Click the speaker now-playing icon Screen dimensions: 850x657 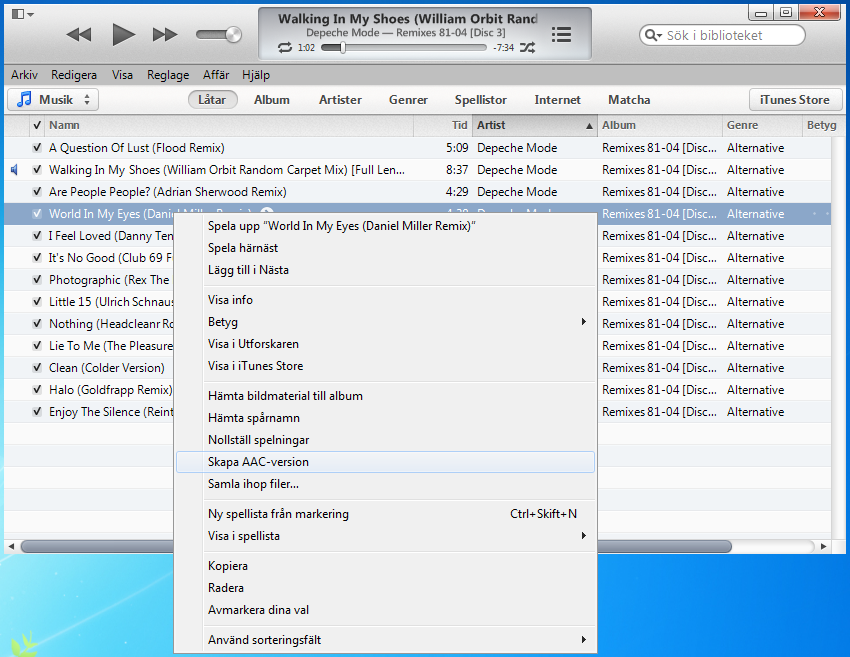[x=15, y=170]
